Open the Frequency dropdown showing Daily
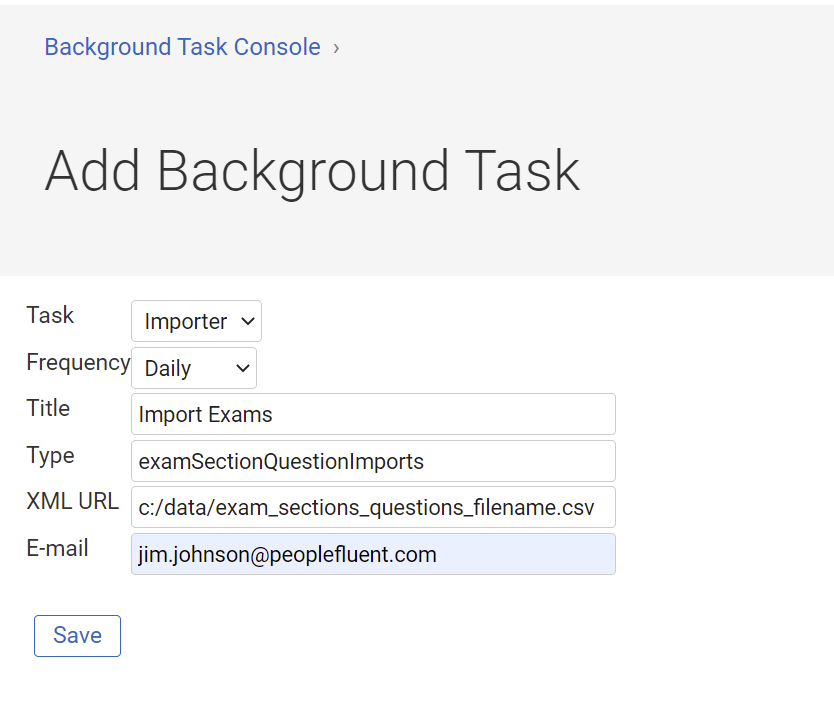This screenshot has height=716, width=834. (194, 368)
